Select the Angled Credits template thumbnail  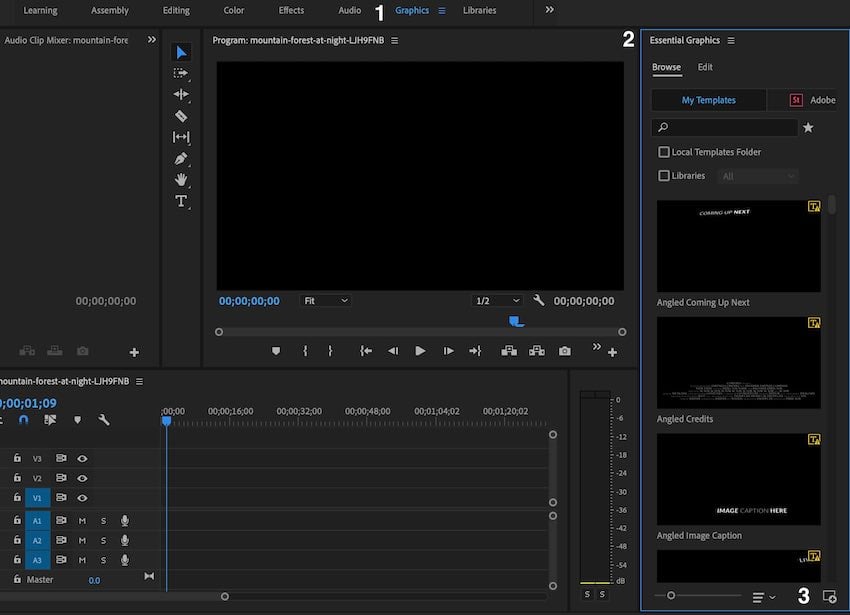[x=738, y=362]
